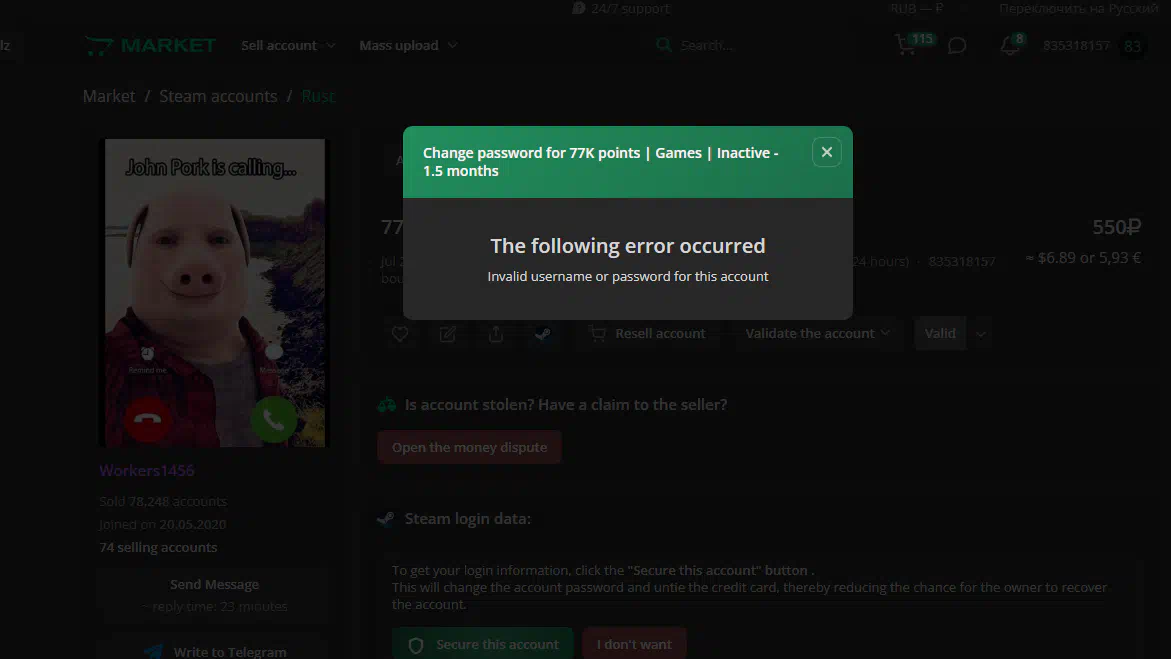Click the Resell account button
Image resolution: width=1171 pixels, height=659 pixels.
pos(647,333)
